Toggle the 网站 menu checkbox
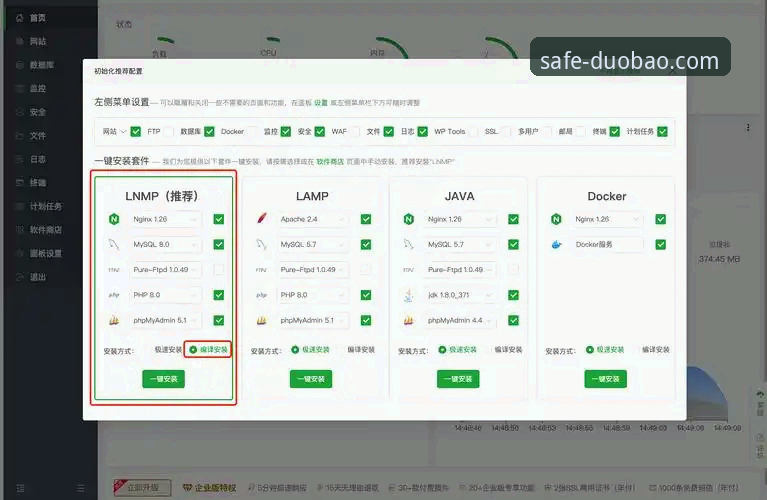 point(136,132)
